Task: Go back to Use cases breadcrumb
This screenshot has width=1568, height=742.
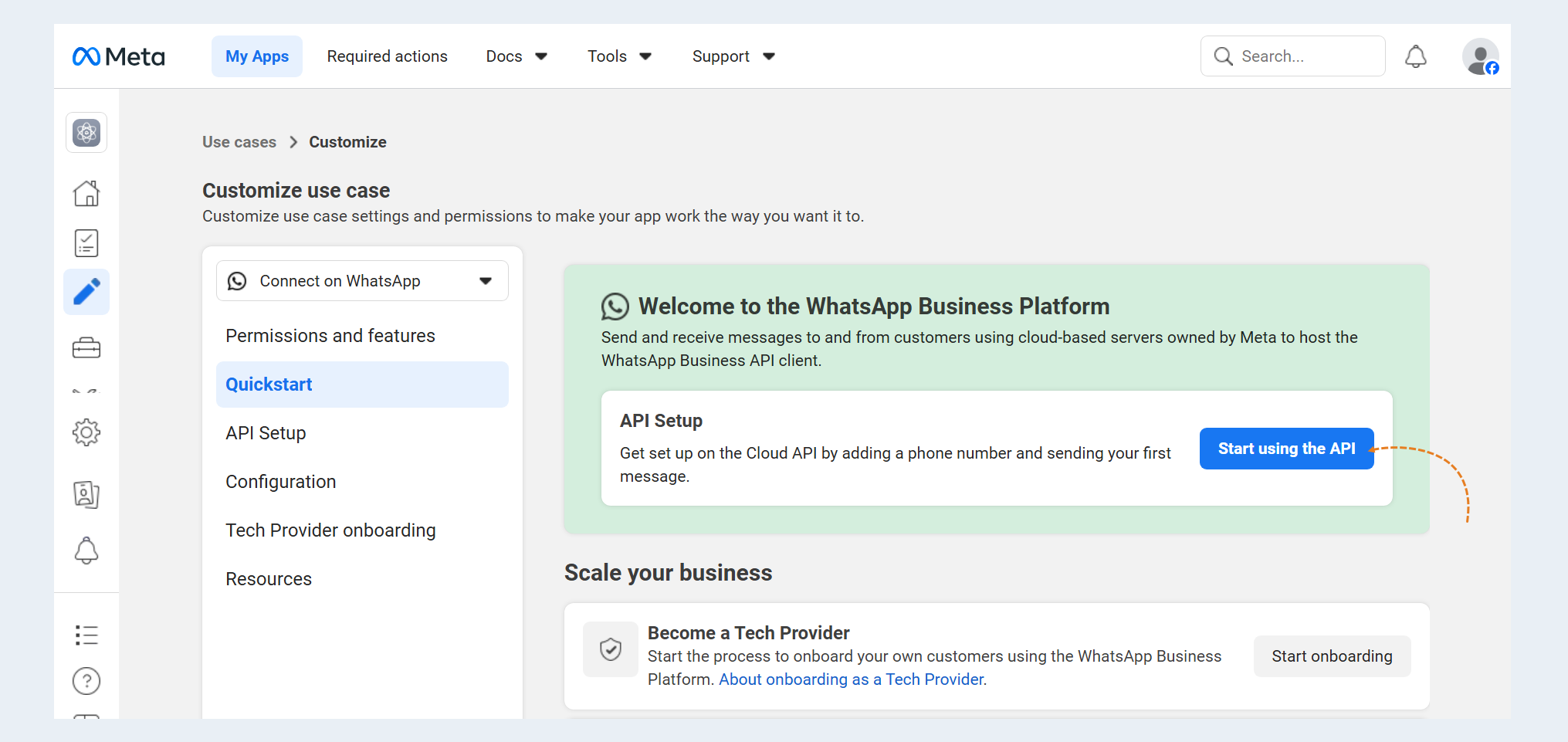Action: 239,142
